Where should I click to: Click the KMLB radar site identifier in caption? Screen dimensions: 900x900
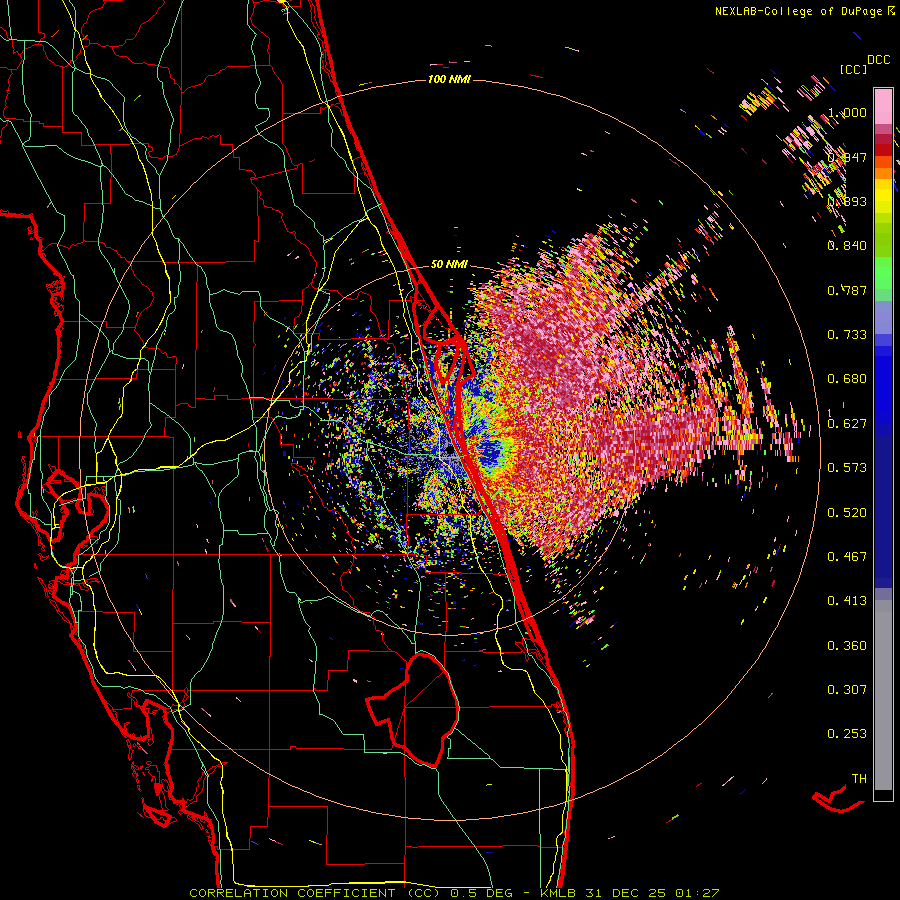pyautogui.click(x=557, y=893)
